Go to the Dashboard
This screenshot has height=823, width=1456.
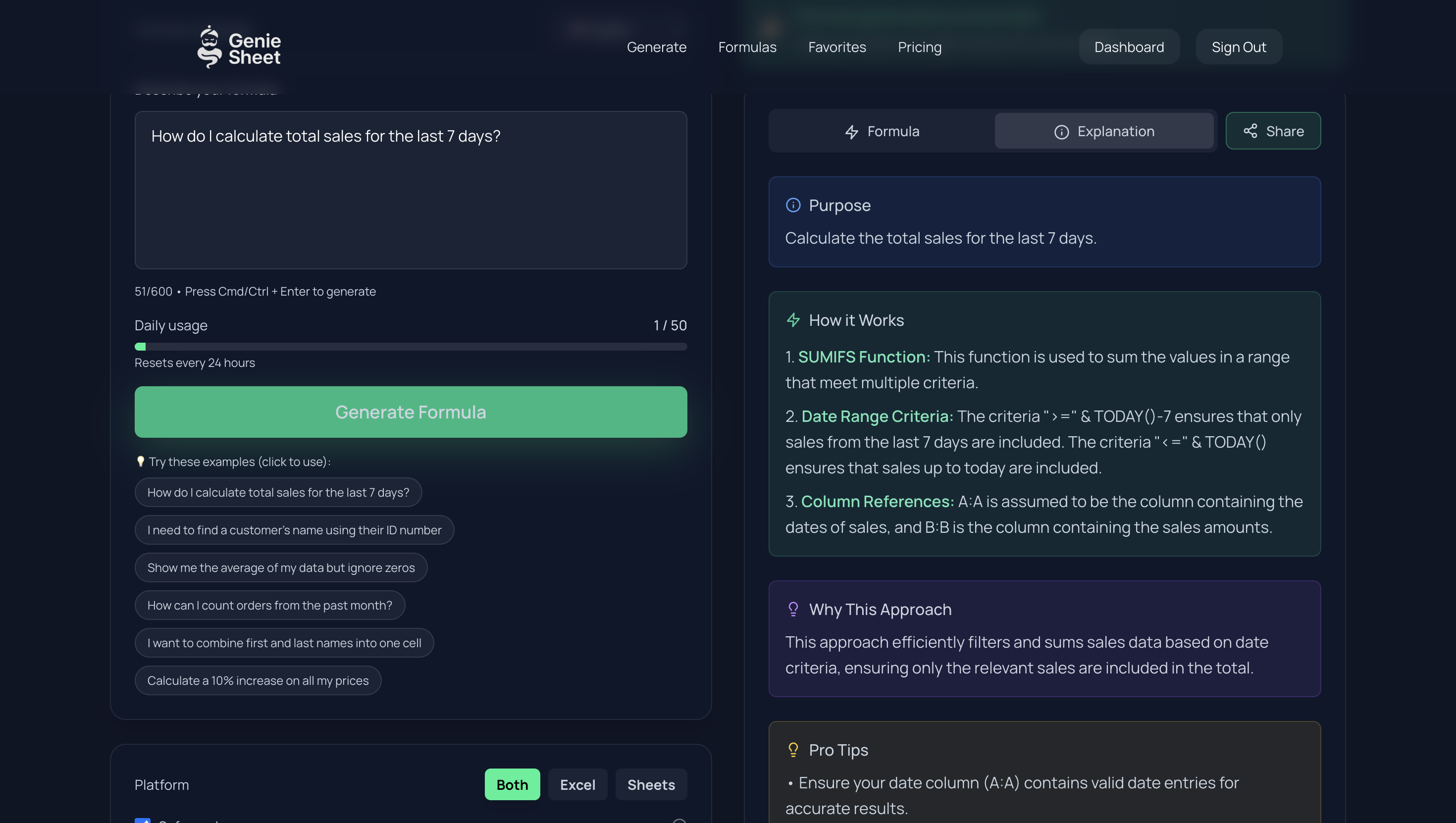point(1128,47)
